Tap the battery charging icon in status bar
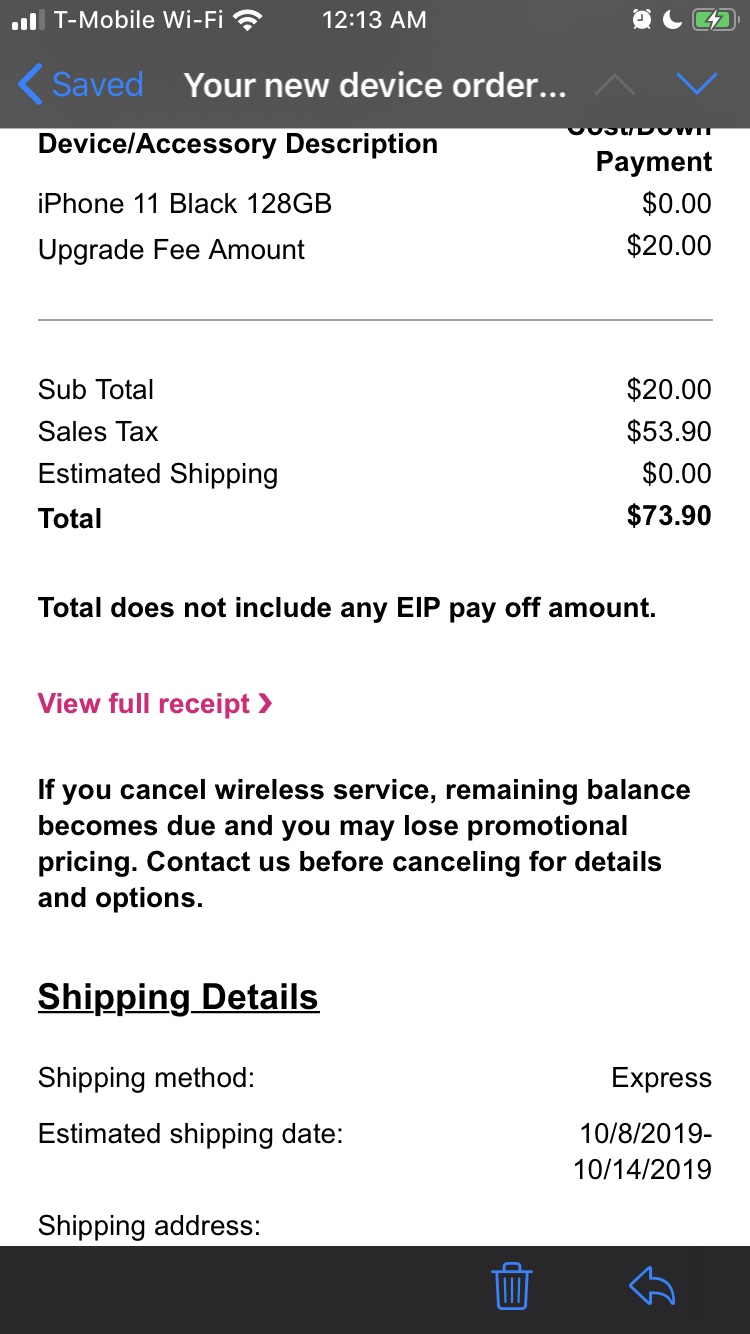750x1334 pixels. [x=713, y=20]
